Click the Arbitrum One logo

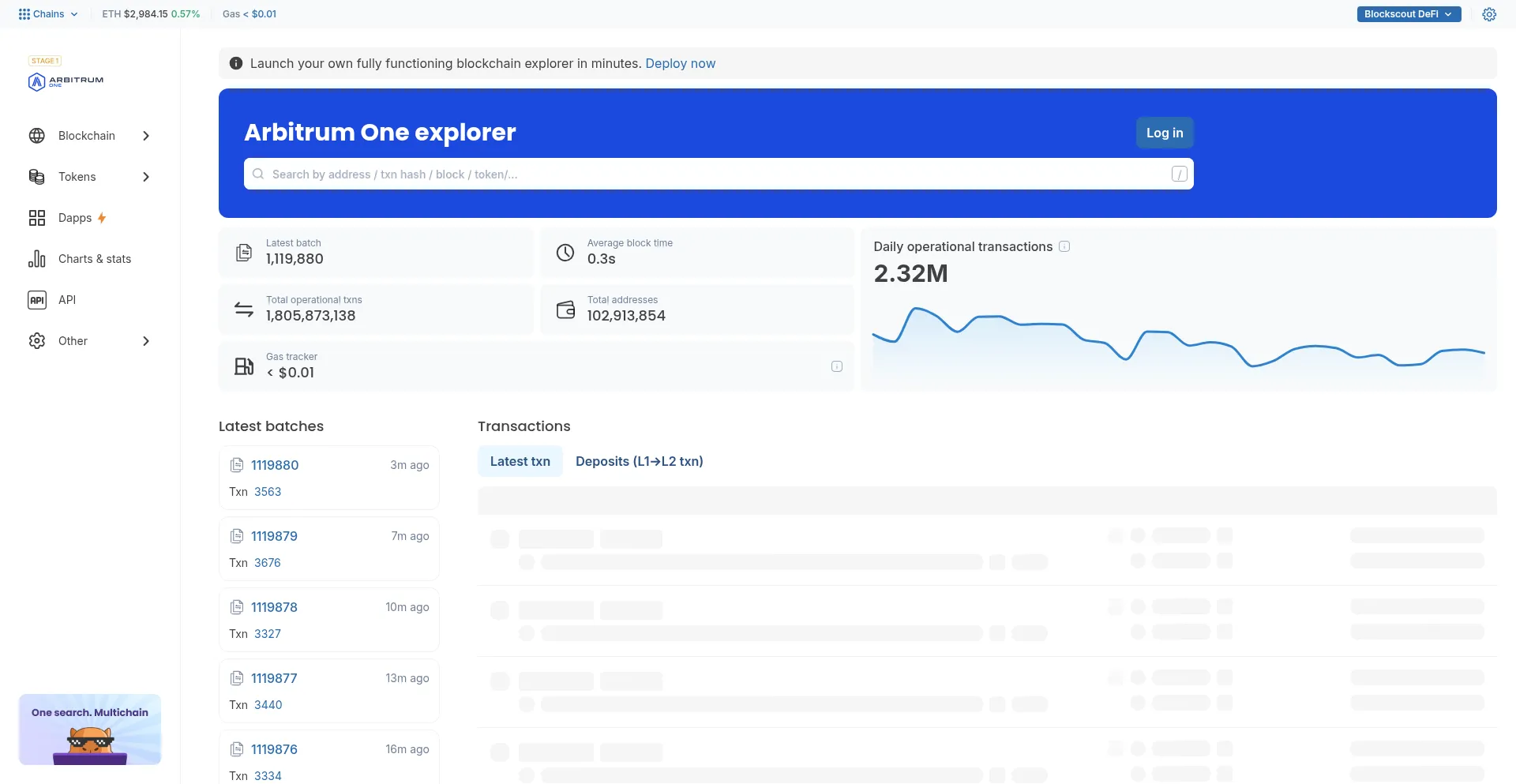click(x=66, y=81)
